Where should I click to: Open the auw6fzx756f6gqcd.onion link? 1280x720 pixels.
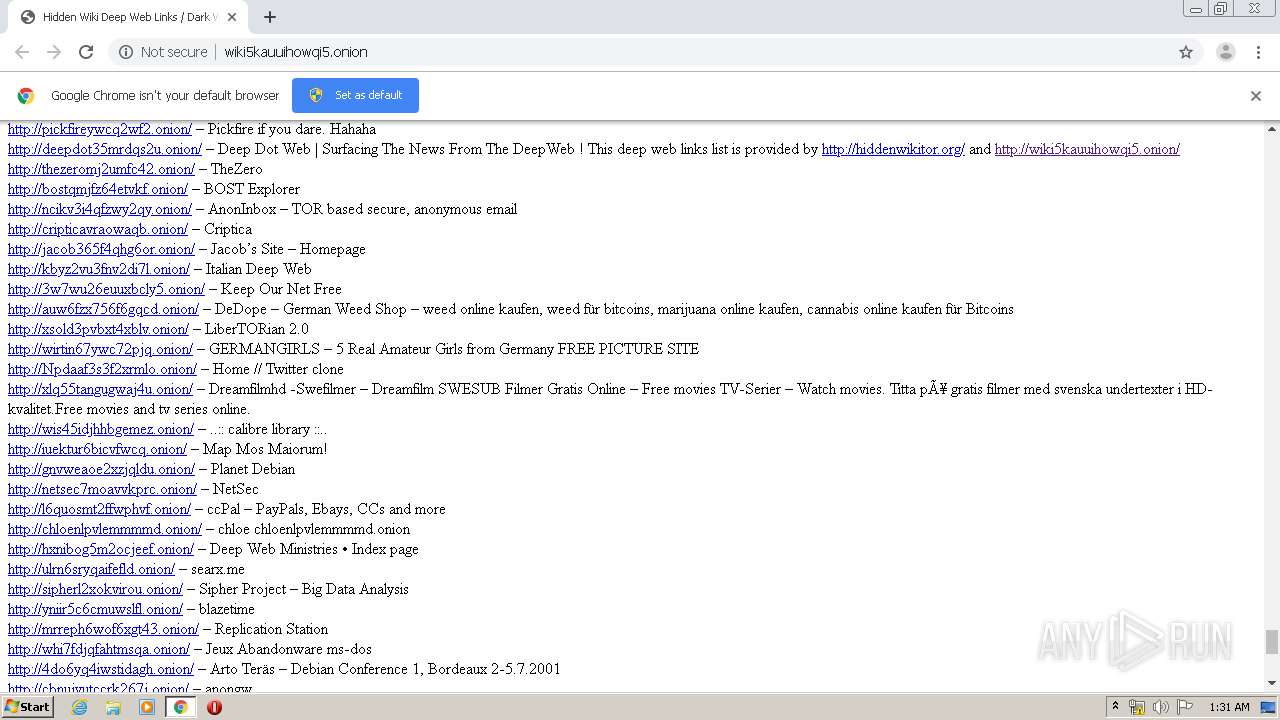click(x=103, y=309)
